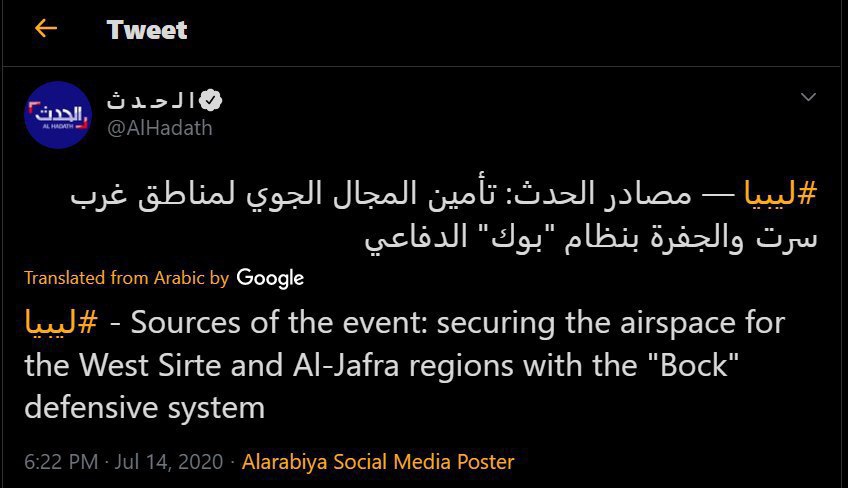Click the 6:22 PM timestamp

(x=60, y=462)
